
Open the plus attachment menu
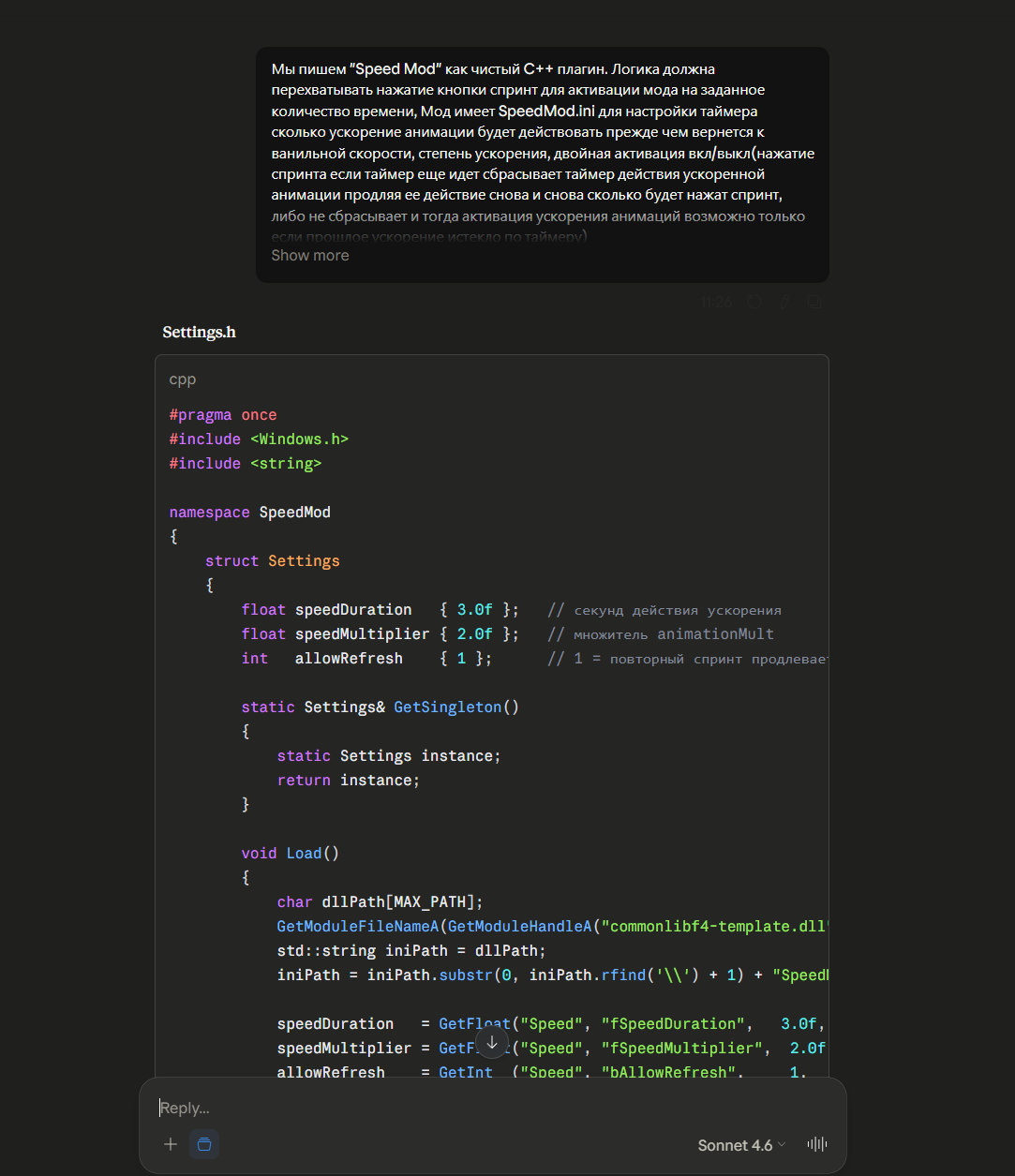(171, 1144)
